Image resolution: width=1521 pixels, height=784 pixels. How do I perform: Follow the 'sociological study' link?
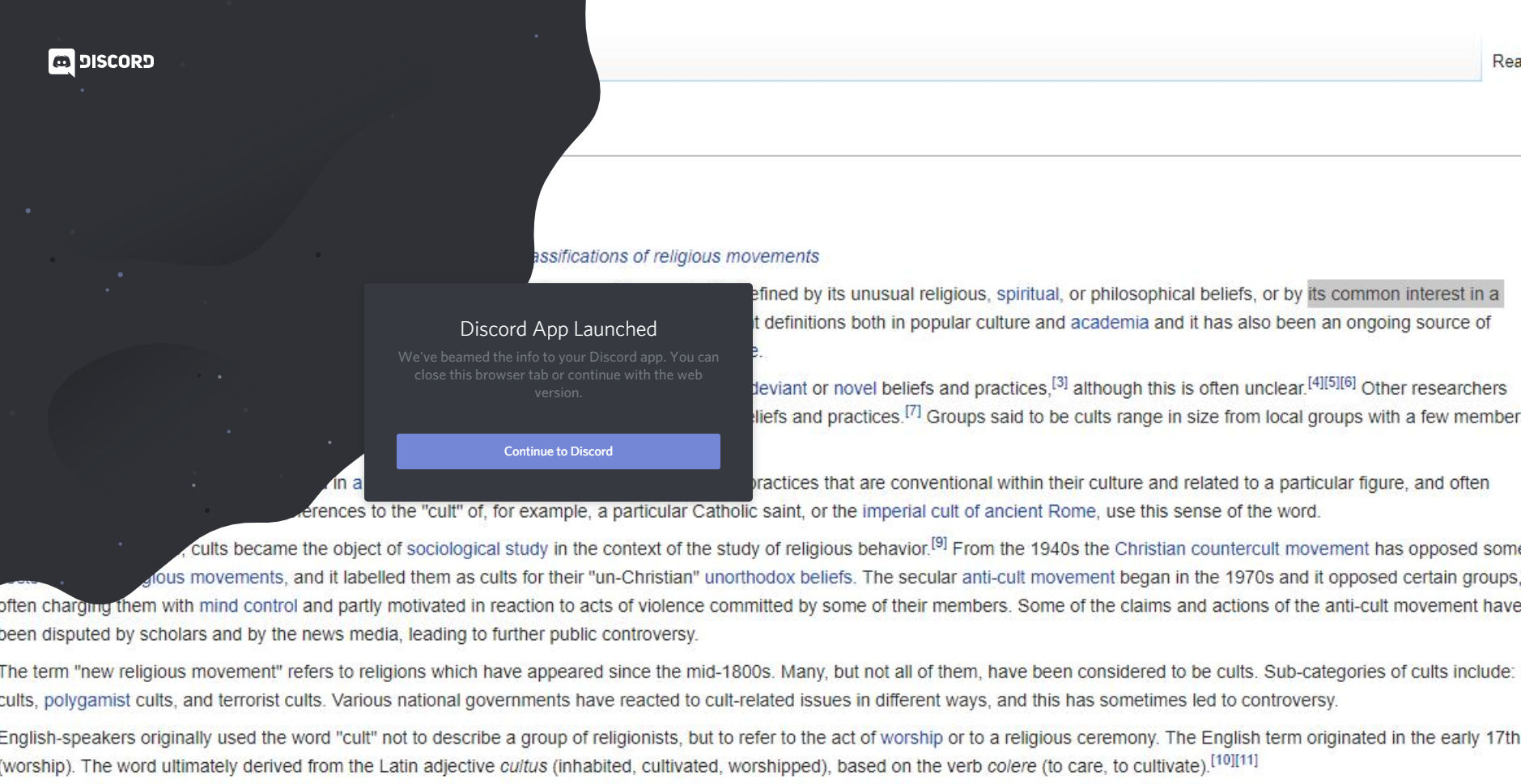(x=477, y=549)
